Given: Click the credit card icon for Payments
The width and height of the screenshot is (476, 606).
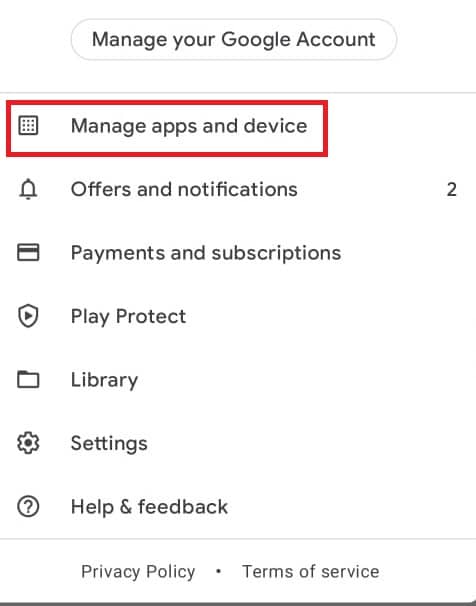Looking at the screenshot, I should coord(28,252).
